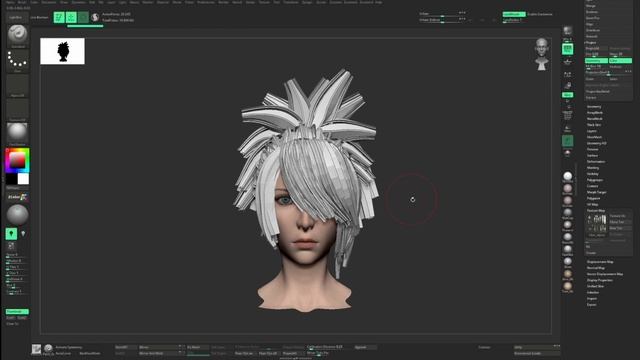Pick a hue in the color picker square
This screenshot has width=640, height=360.
[x=17, y=160]
